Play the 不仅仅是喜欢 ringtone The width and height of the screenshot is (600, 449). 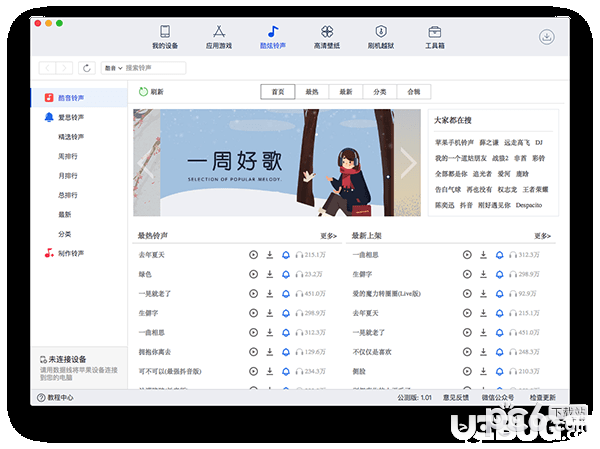click(467, 352)
